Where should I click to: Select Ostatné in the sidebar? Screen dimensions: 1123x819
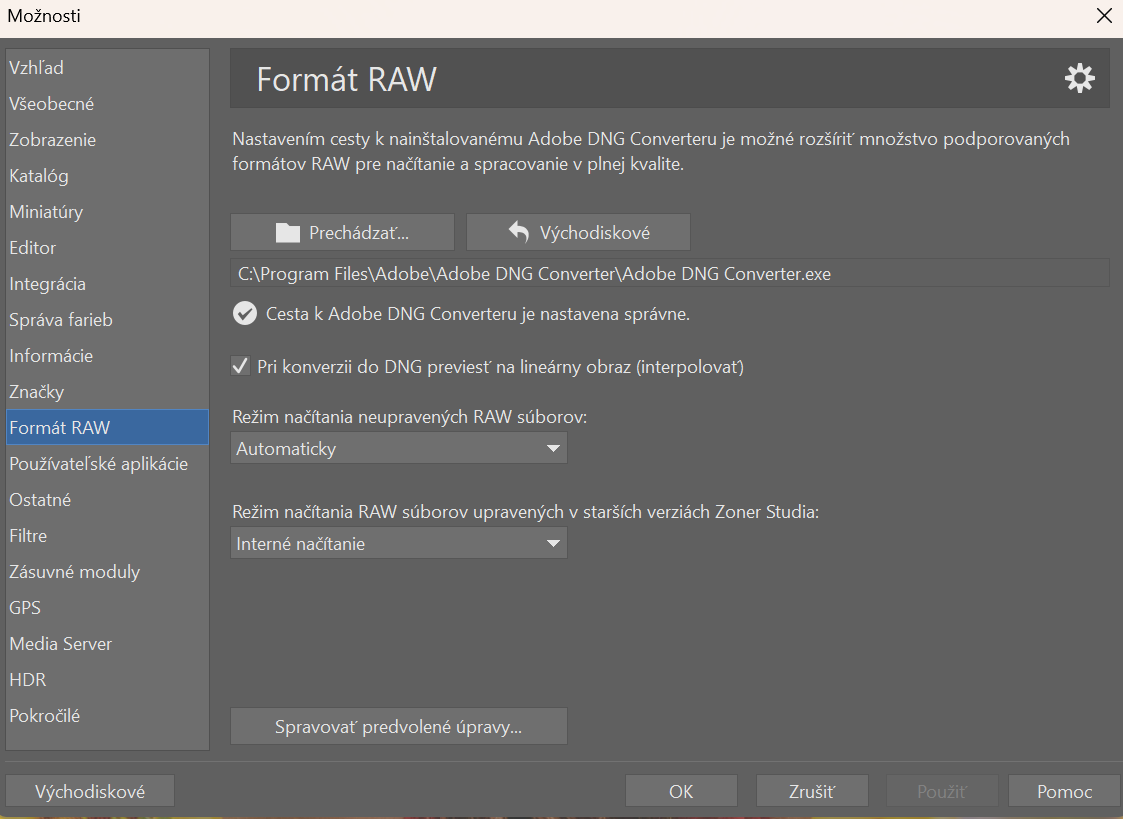[x=107, y=500]
